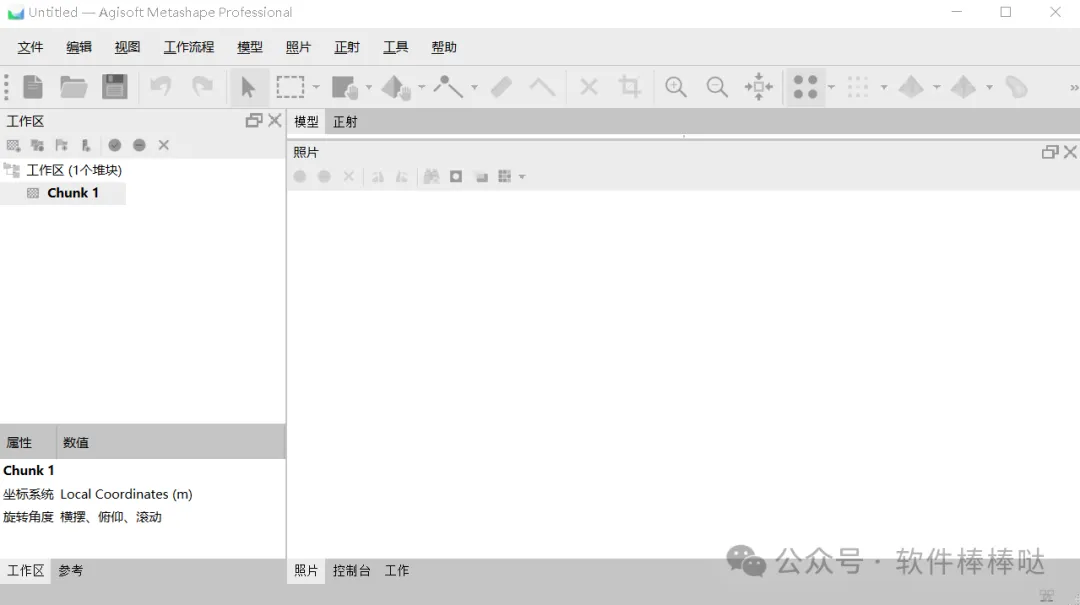Click binoculars icon in the 照片 pane toolbar
Viewport: 1080px width, 605px height.
point(431,177)
